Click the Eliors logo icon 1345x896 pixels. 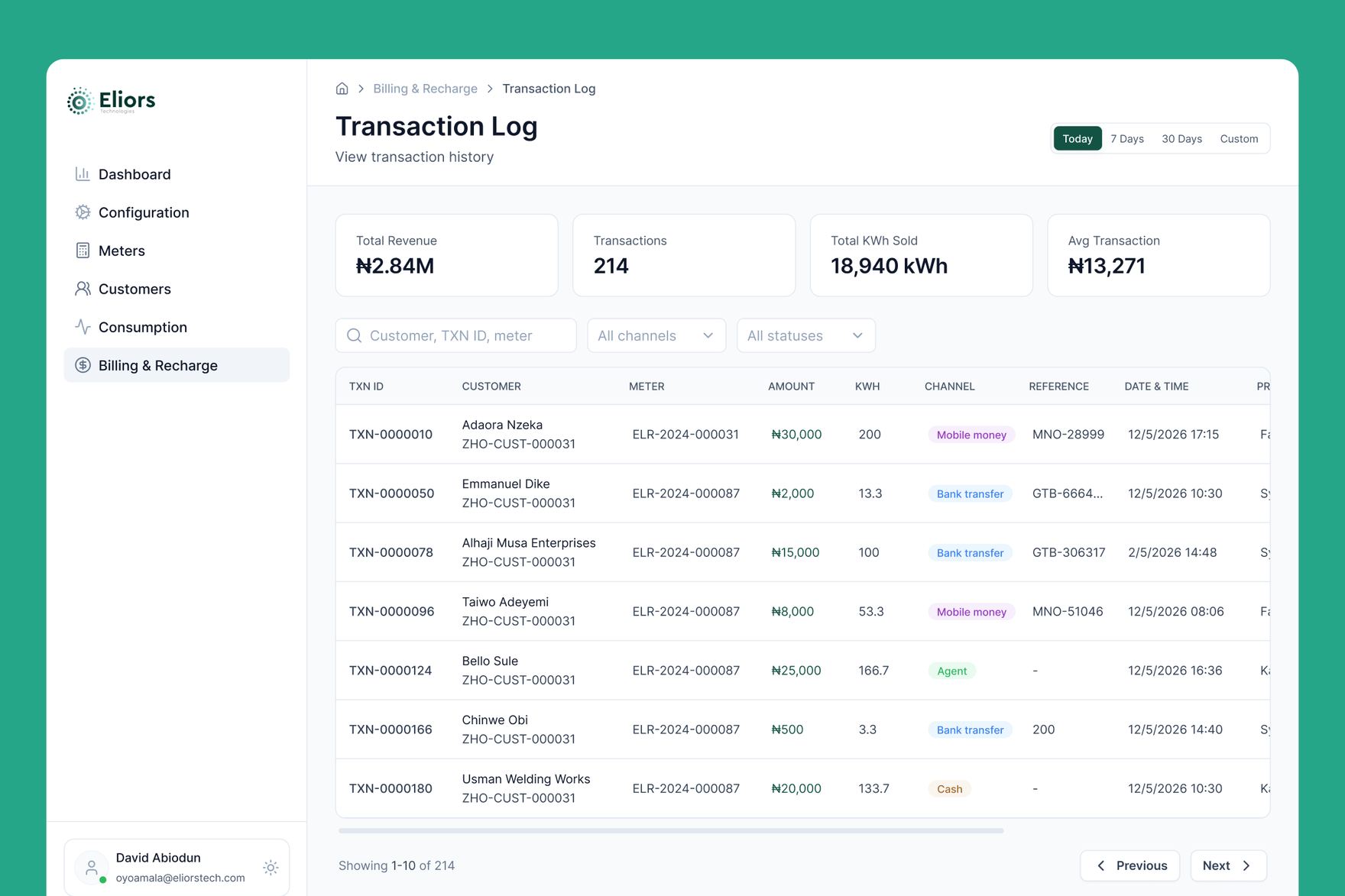79,101
